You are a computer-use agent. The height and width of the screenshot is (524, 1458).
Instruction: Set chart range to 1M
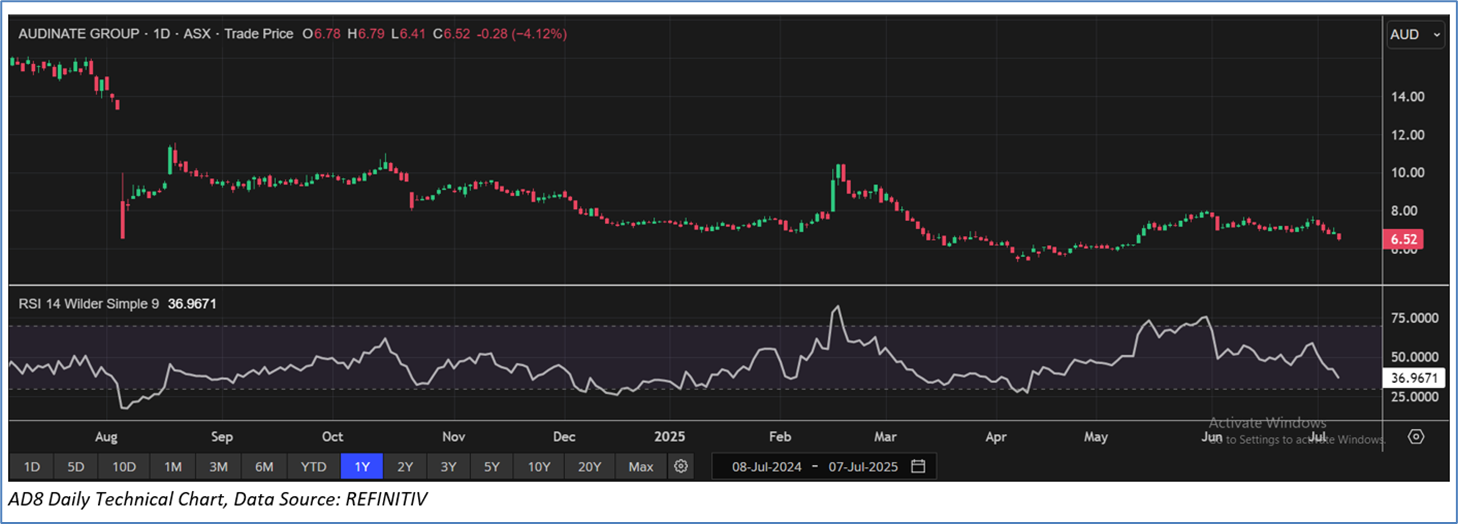point(173,466)
